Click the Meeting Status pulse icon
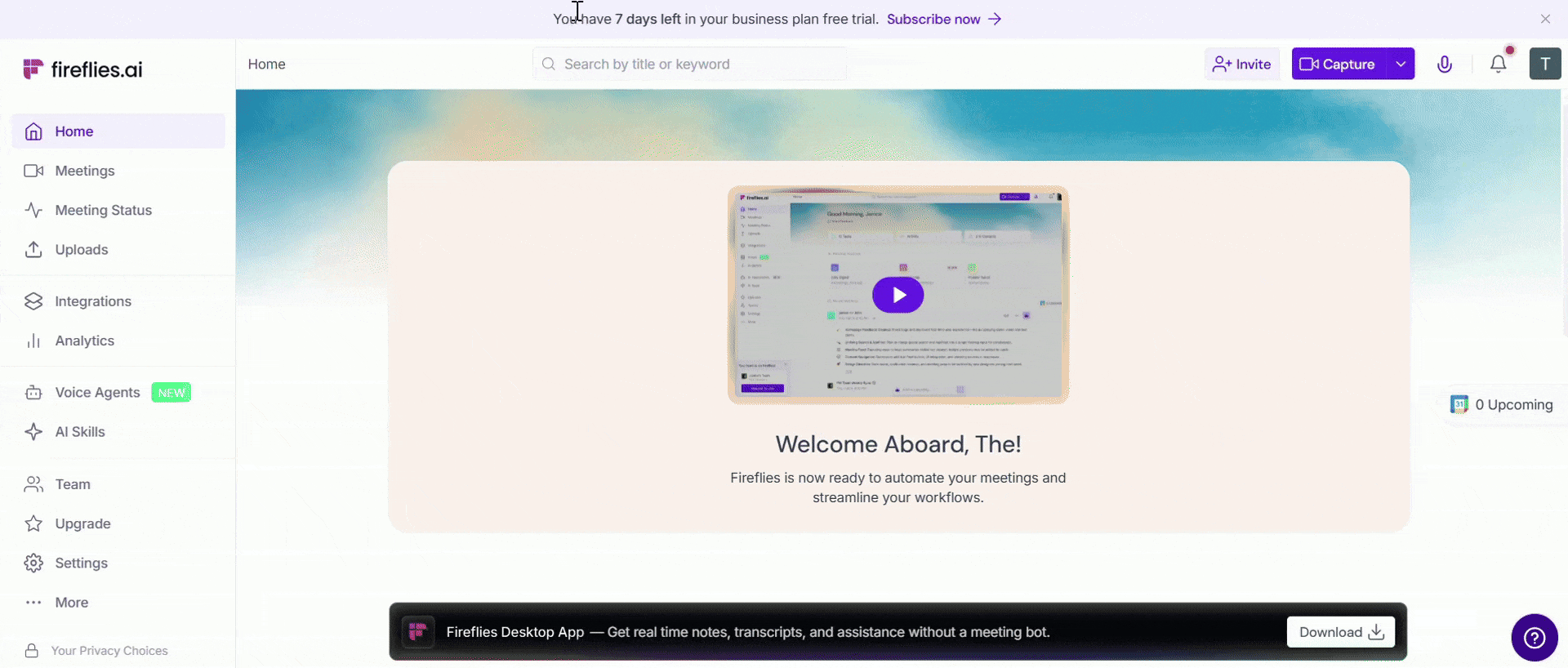1568x668 pixels. click(x=33, y=210)
